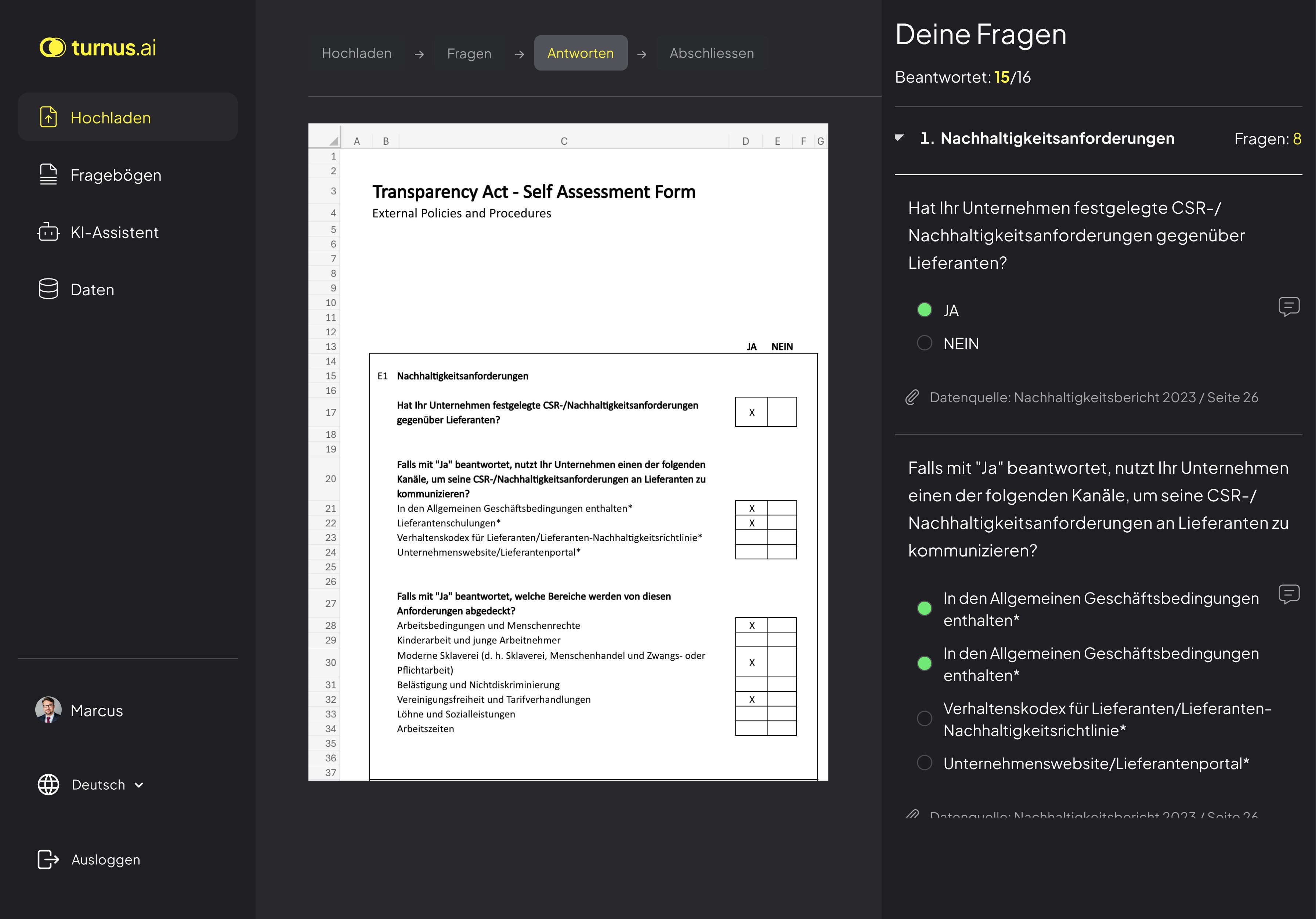1316x919 pixels.
Task: Go to the Abschliessen step
Action: pos(711,53)
